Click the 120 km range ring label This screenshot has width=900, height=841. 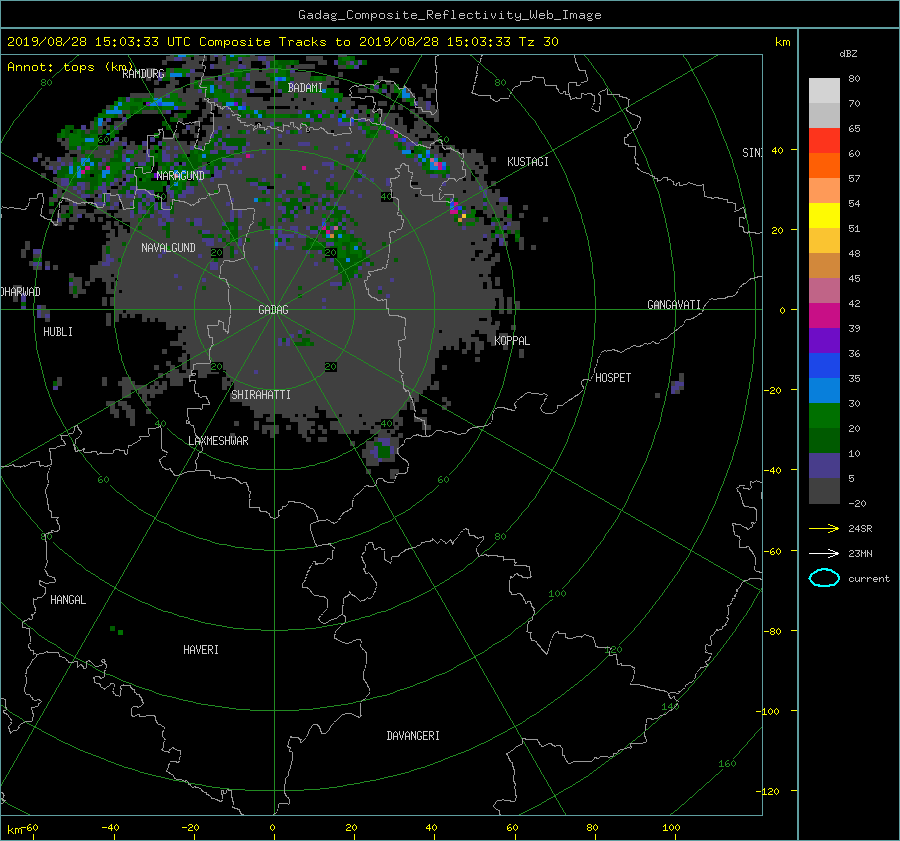[x=614, y=650]
